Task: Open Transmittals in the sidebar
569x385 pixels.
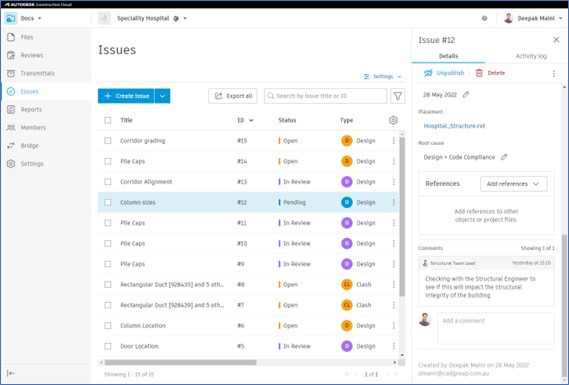Action: pyautogui.click(x=37, y=73)
